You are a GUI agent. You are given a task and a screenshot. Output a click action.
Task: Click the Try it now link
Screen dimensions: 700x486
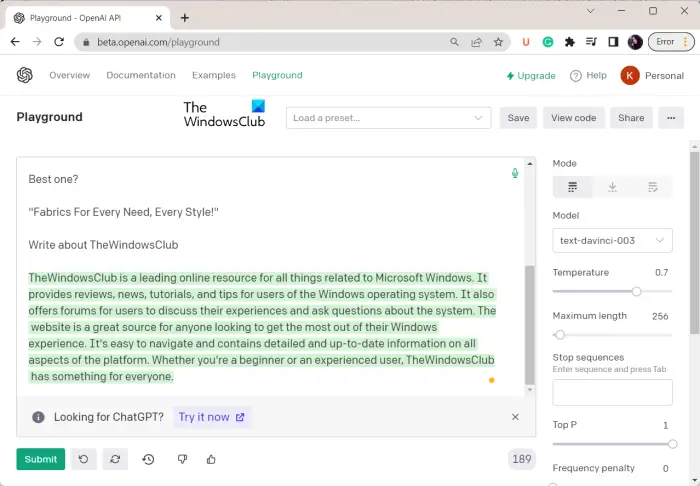point(212,417)
